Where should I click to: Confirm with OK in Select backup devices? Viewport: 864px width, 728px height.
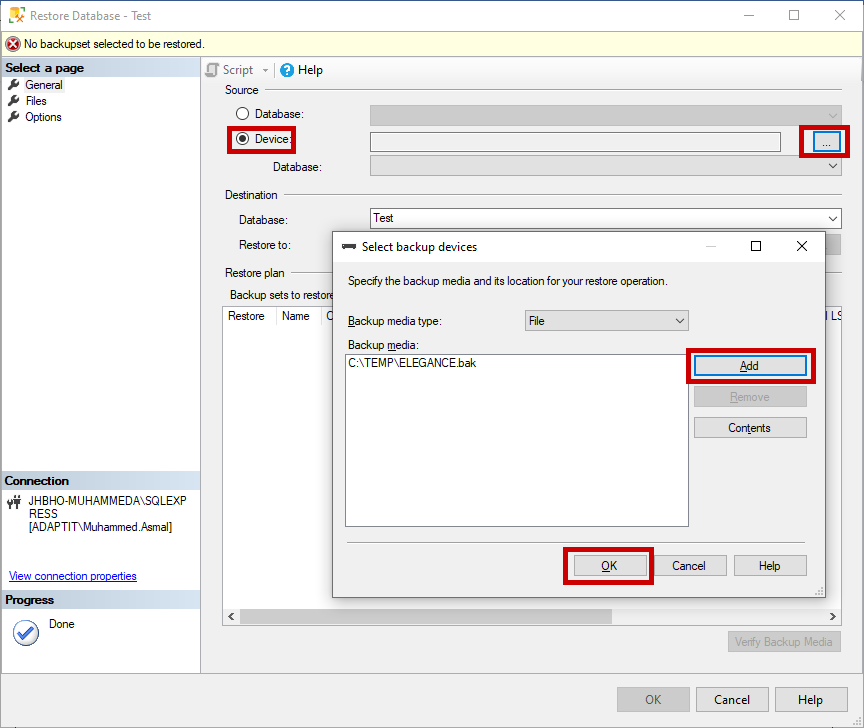[609, 566]
